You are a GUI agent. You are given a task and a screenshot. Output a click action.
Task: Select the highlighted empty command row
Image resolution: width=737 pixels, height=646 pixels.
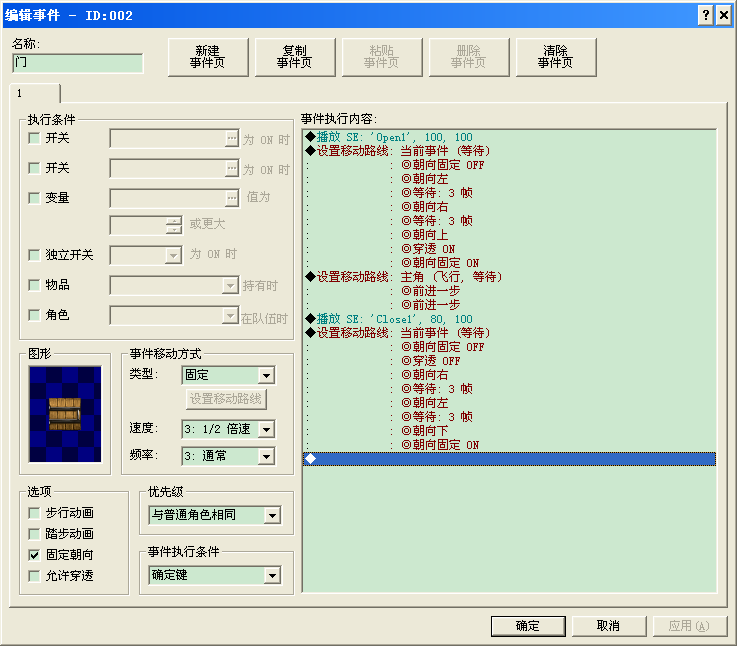[510, 459]
